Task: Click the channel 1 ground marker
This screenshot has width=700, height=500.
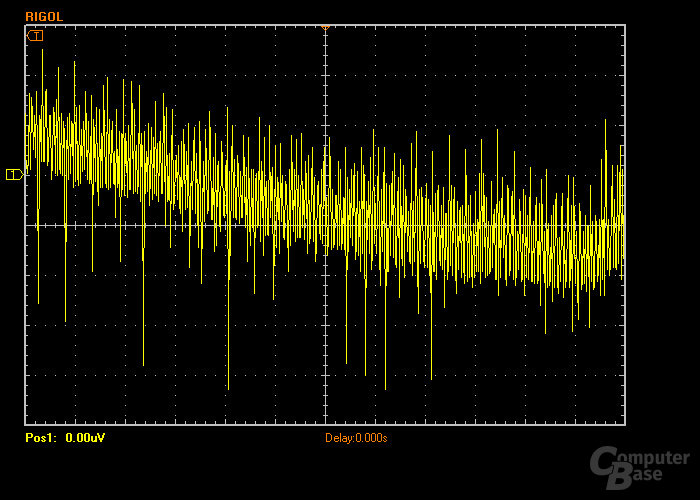Action: point(14,174)
